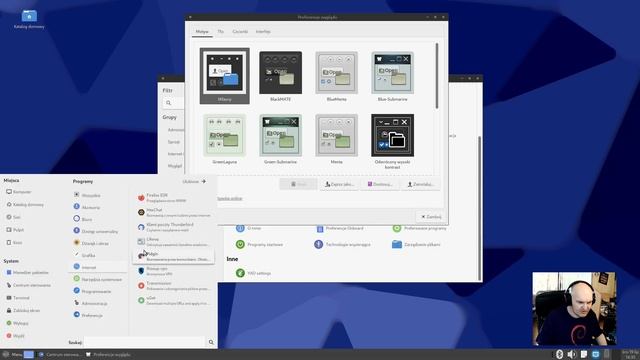The width and height of the screenshot is (640, 360).
Task: Click the volume speaker tray icon
Action: [x=571, y=354]
